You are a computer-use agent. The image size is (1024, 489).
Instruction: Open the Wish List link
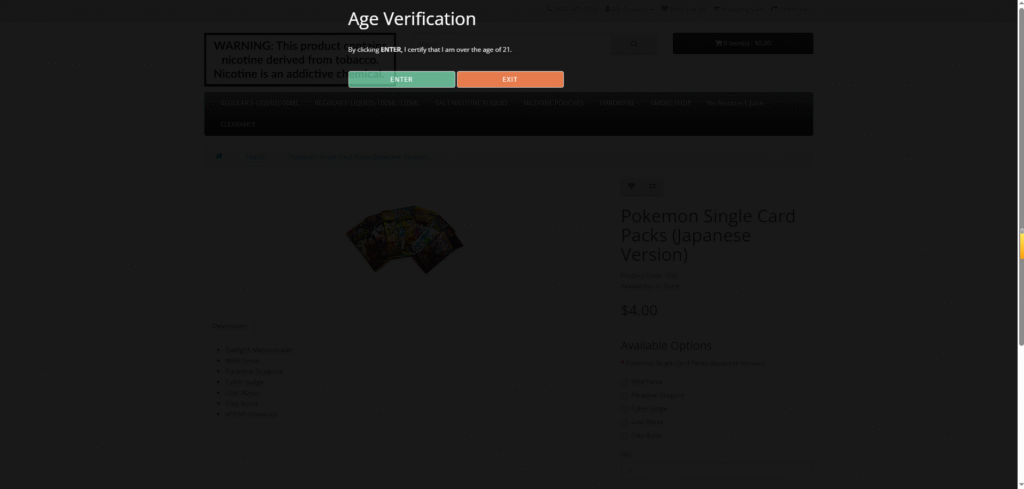click(683, 8)
